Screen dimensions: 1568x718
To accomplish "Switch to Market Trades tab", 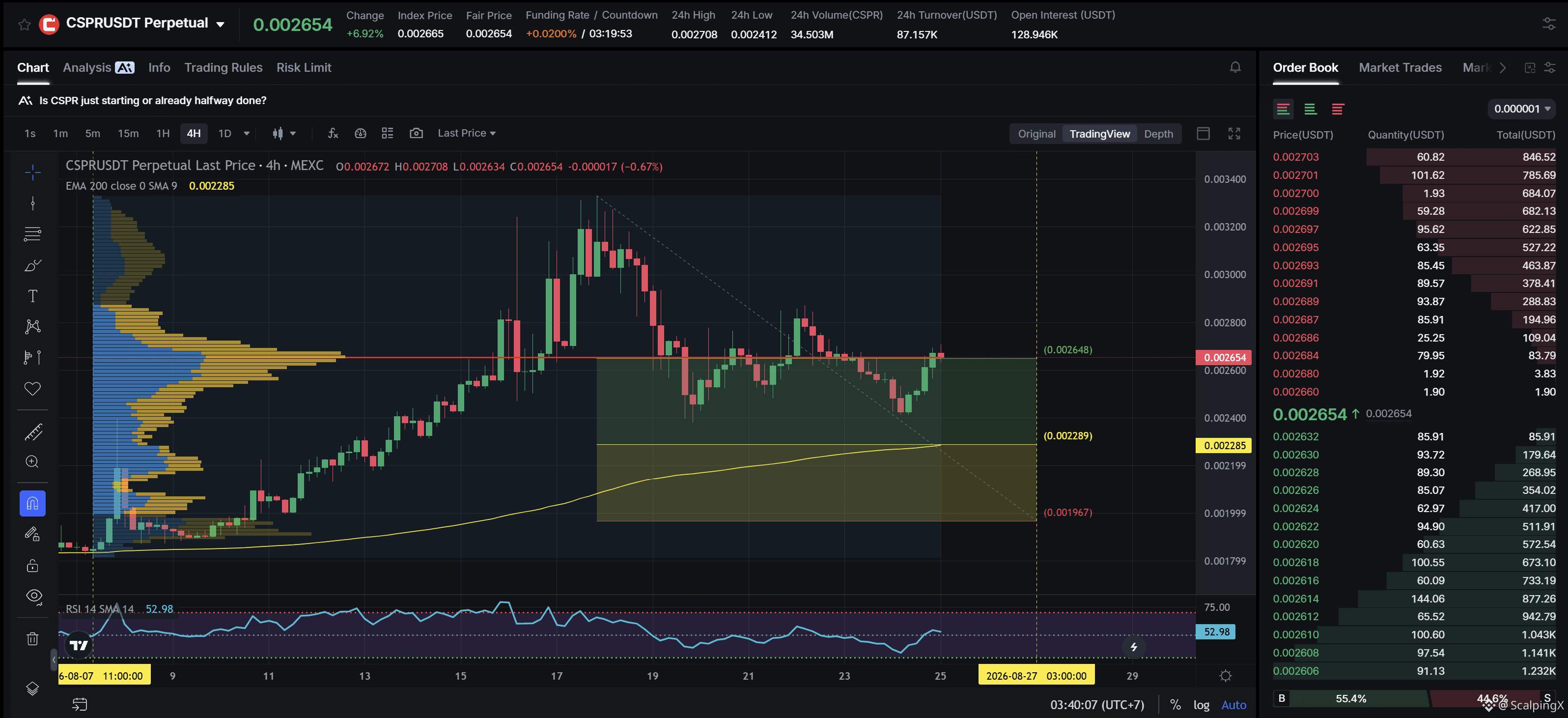I will pyautogui.click(x=1400, y=68).
